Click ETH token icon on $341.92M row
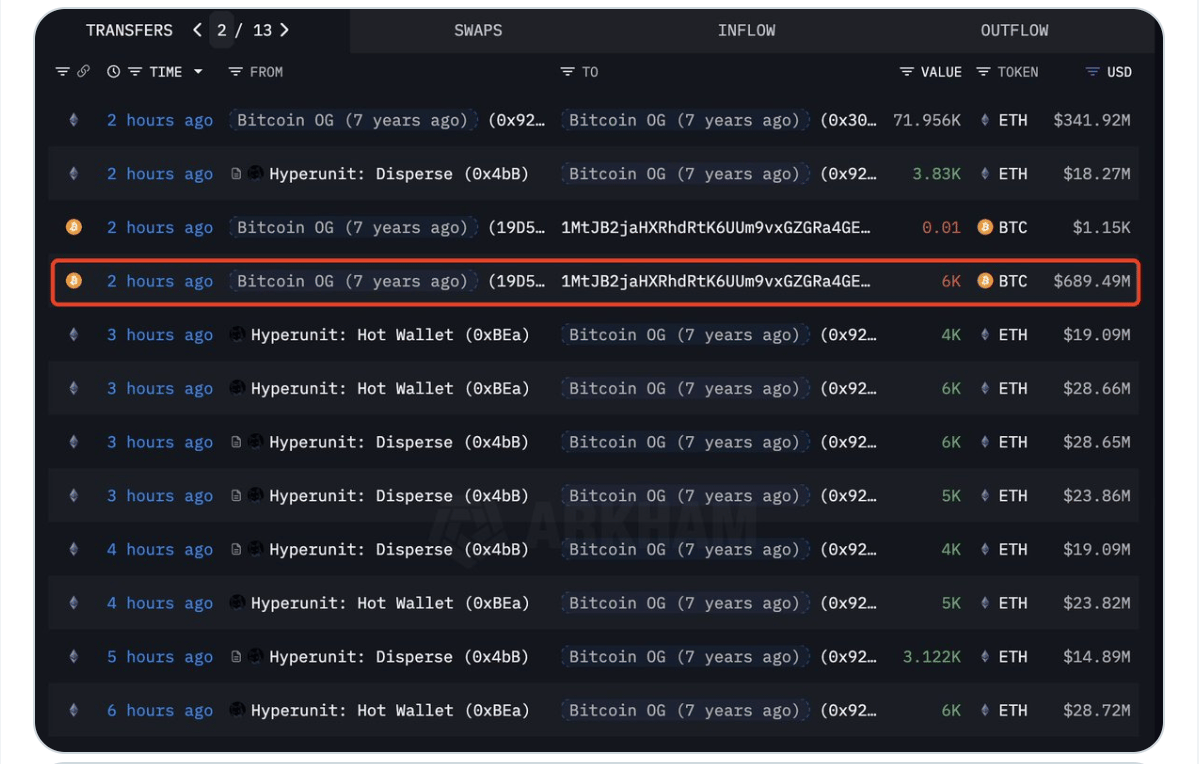 point(985,120)
